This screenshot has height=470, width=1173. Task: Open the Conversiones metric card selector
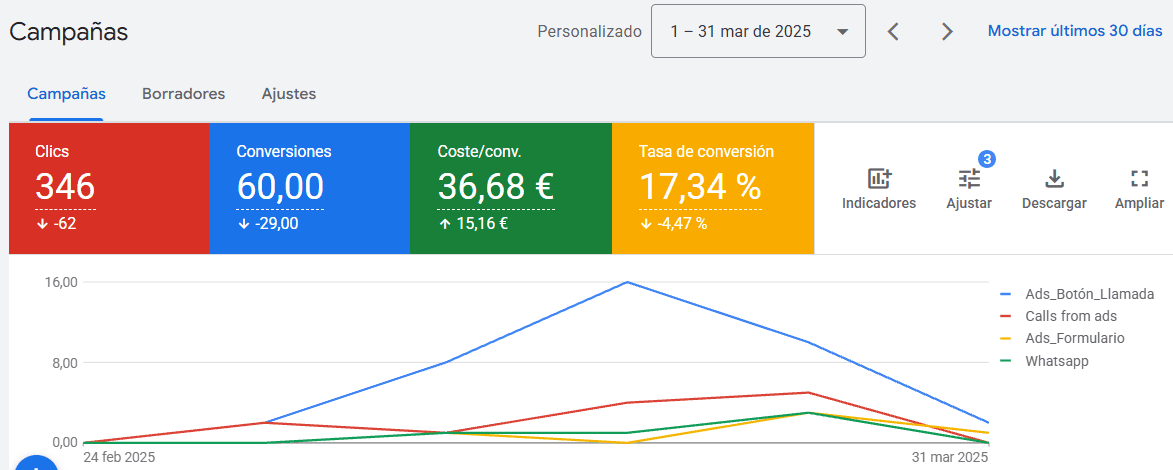point(309,188)
